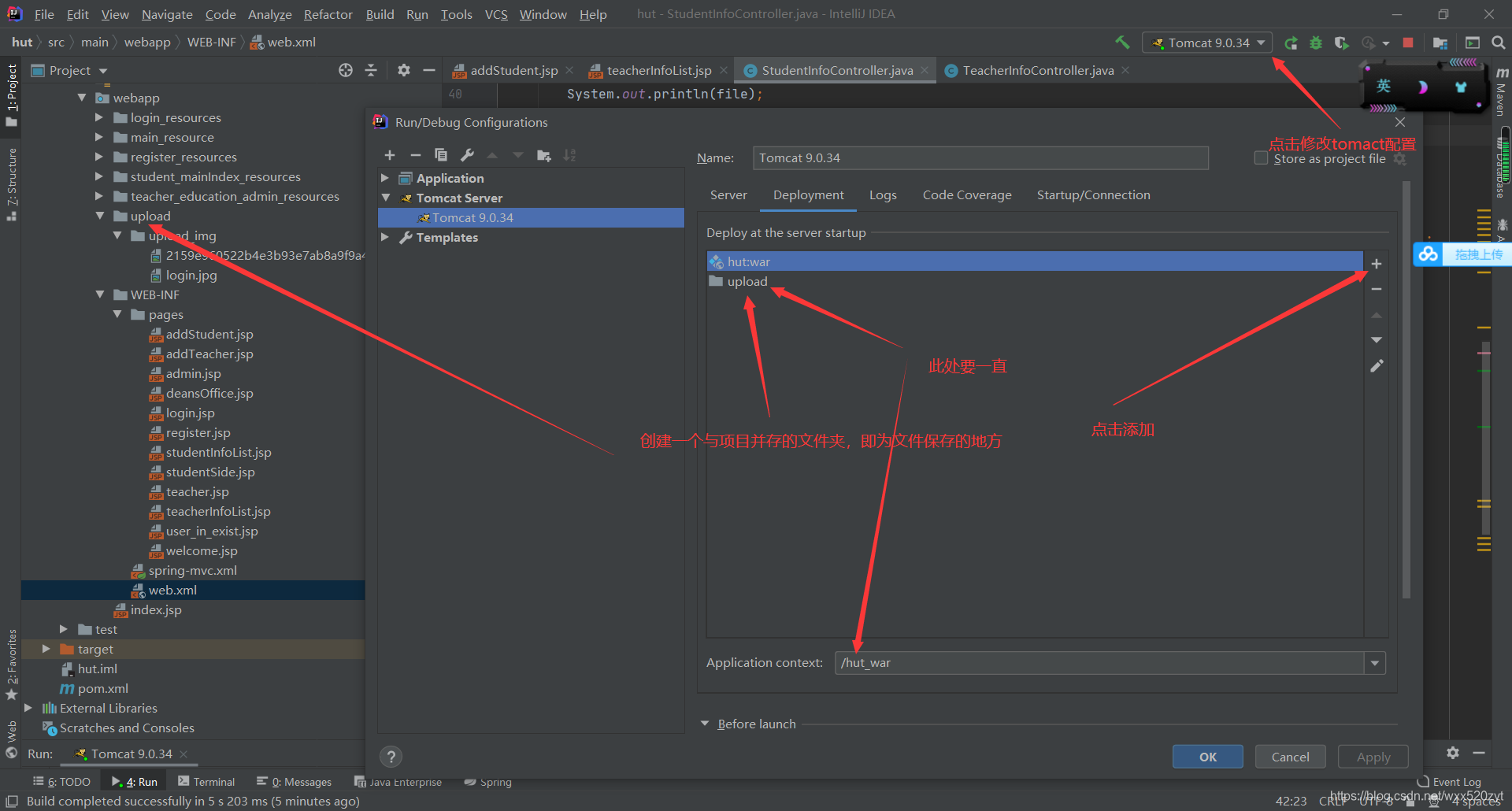Open the VCS menu
Viewport: 1512px width, 811px height.
point(496,14)
